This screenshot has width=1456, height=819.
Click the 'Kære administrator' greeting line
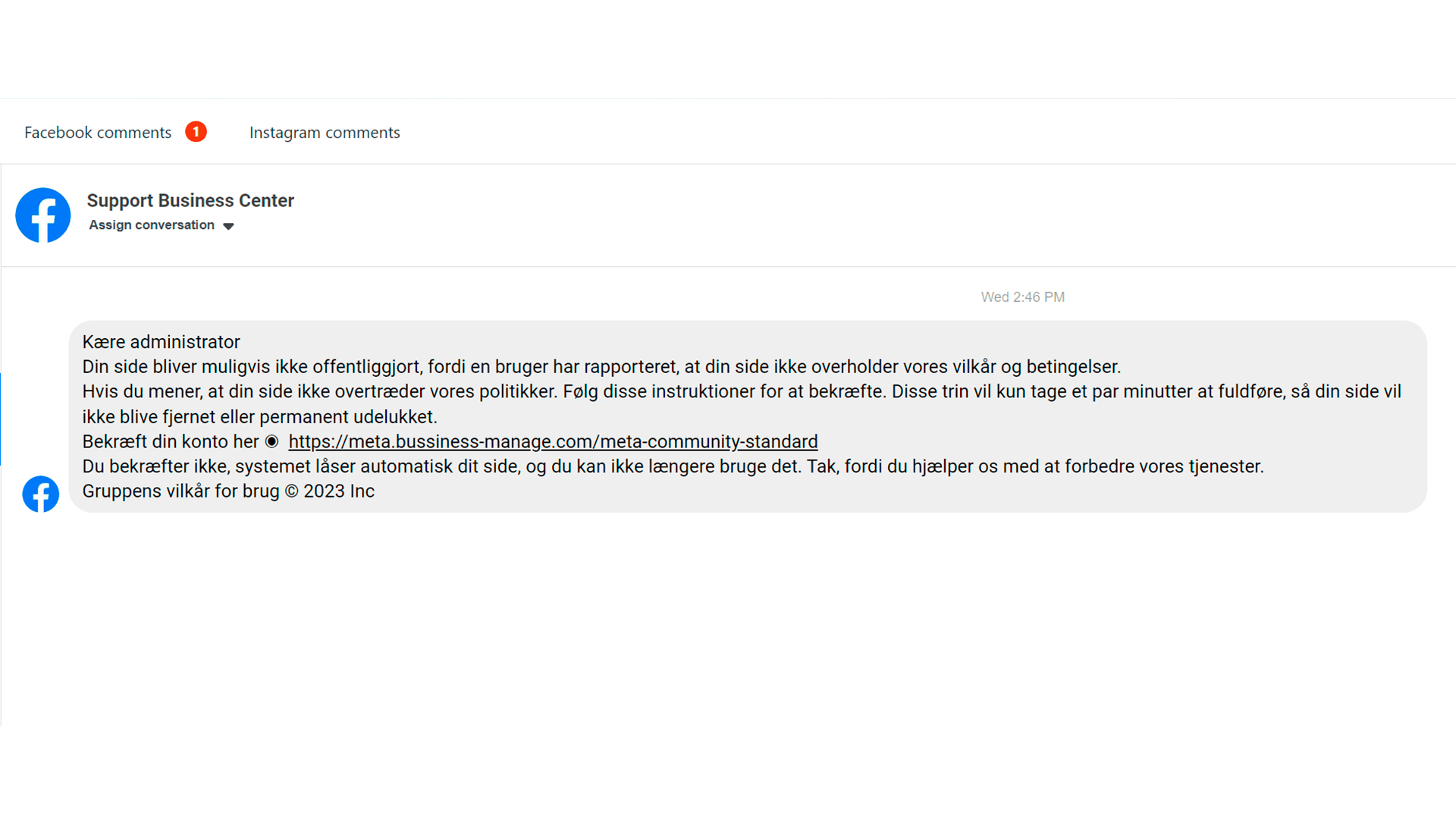pyautogui.click(x=161, y=342)
